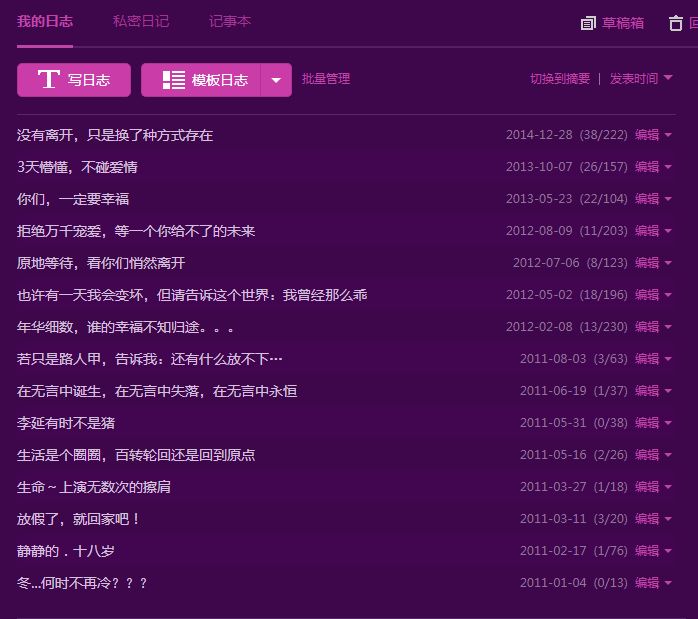Open log 3天懵懂，不碰爱情
Screen dimensions: 698x619
tap(77, 167)
